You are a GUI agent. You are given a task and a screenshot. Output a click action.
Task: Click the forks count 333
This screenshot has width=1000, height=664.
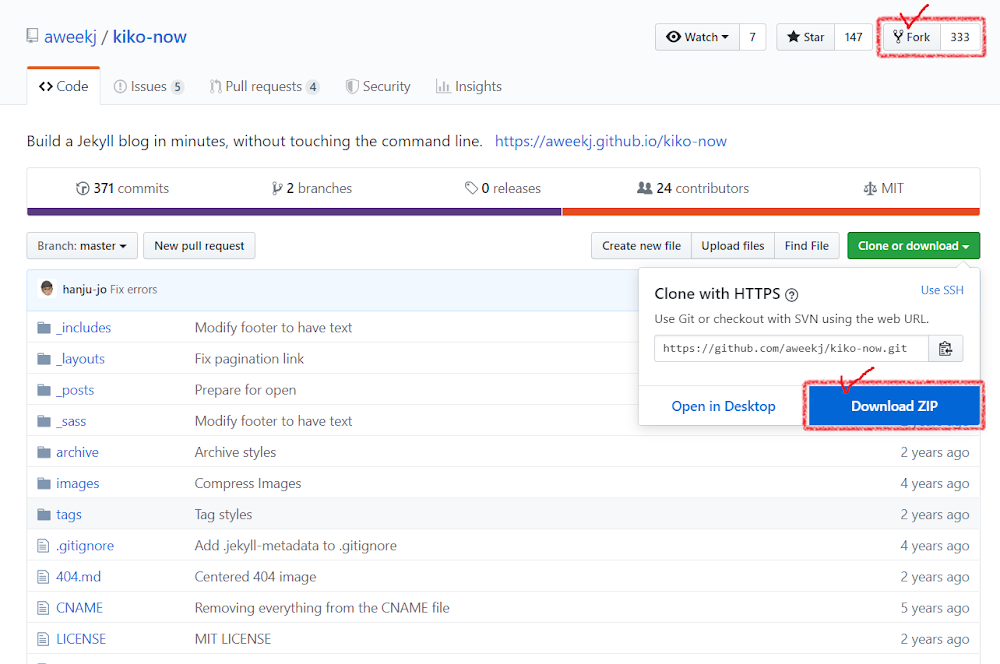(960, 37)
